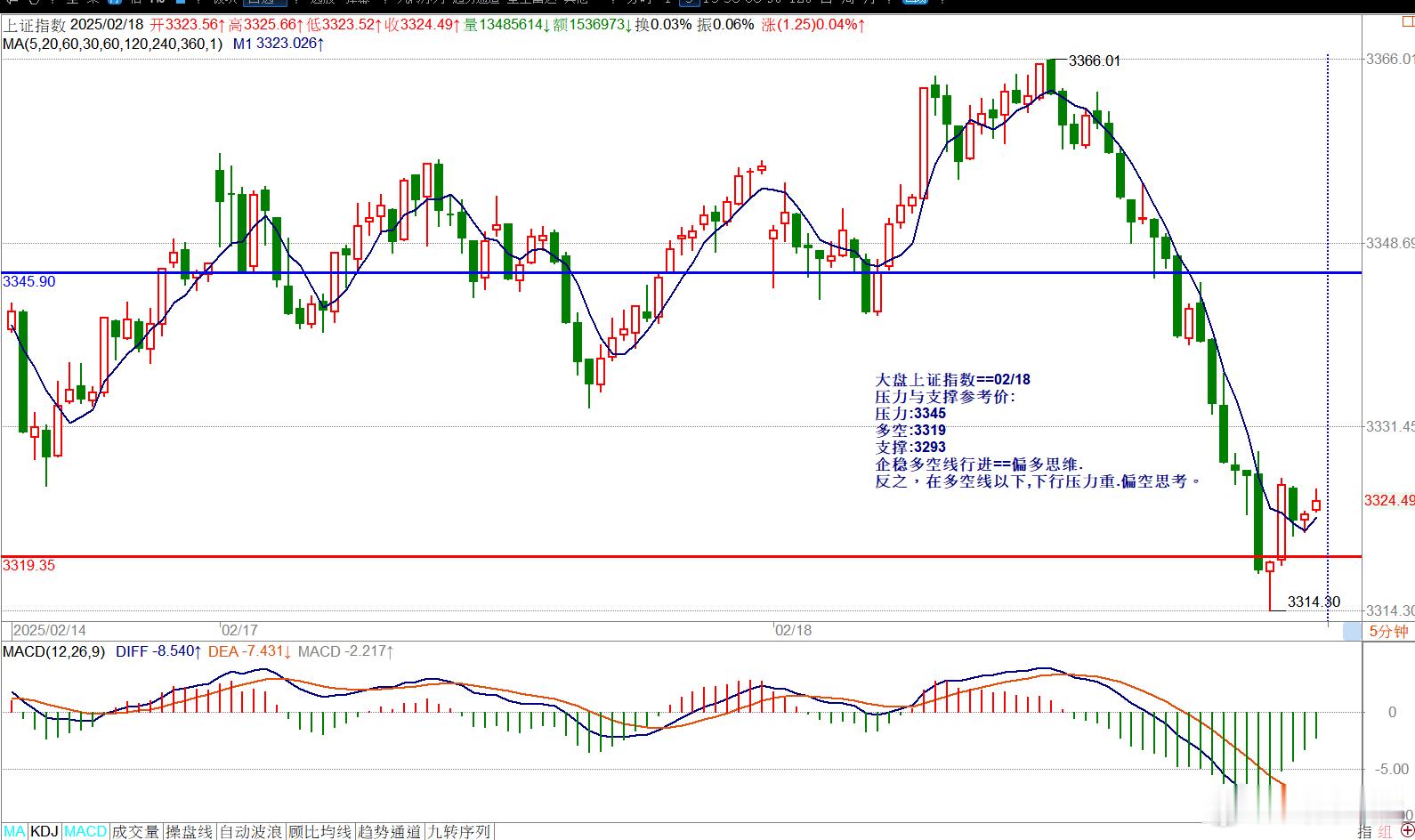Select the MACD indicator tab

coord(85,831)
